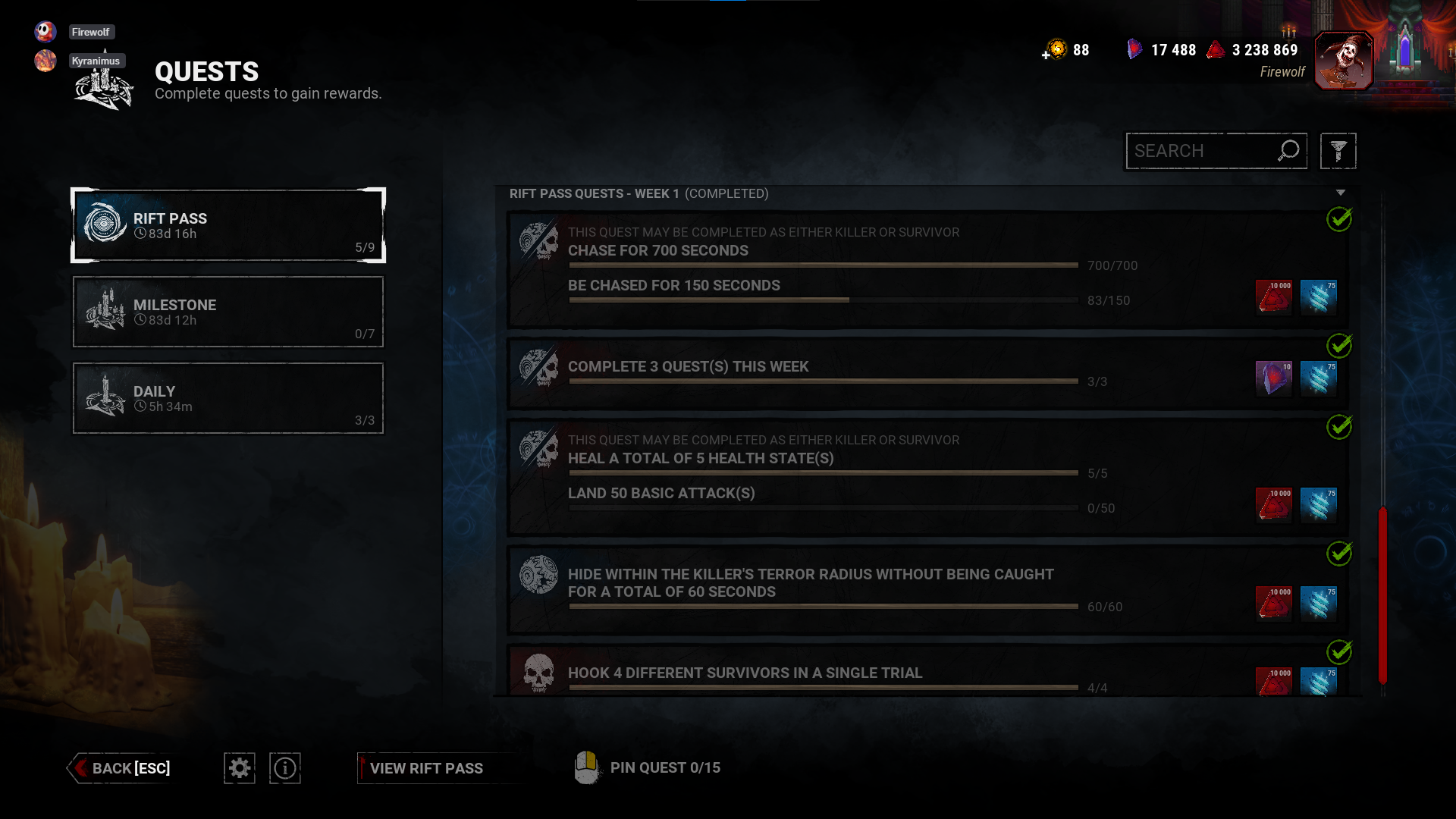This screenshot has width=1456, height=819.
Task: Click the bloodpoints currency icon
Action: point(1216,49)
